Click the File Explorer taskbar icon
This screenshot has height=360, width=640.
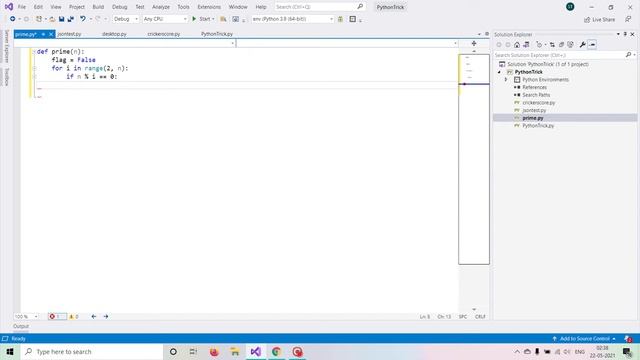[235, 351]
